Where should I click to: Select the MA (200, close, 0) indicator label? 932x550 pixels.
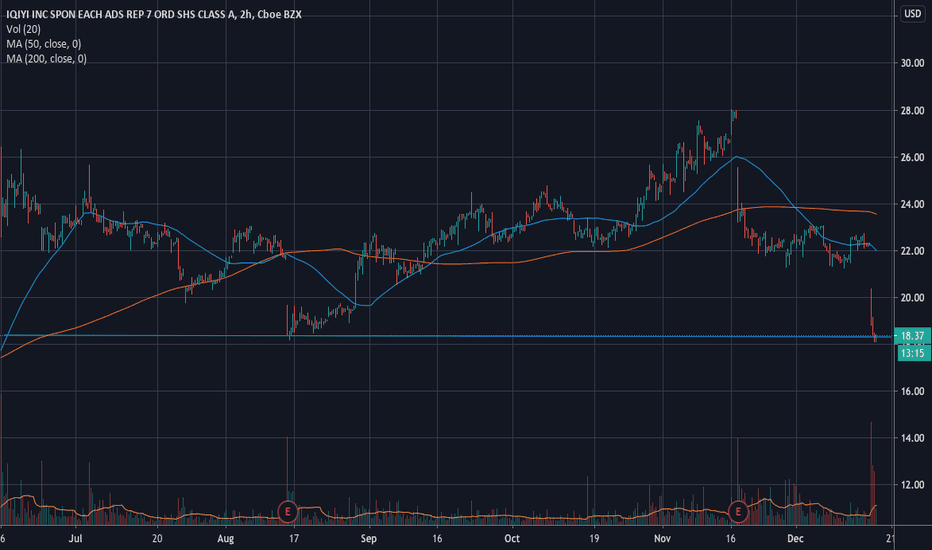[46, 59]
